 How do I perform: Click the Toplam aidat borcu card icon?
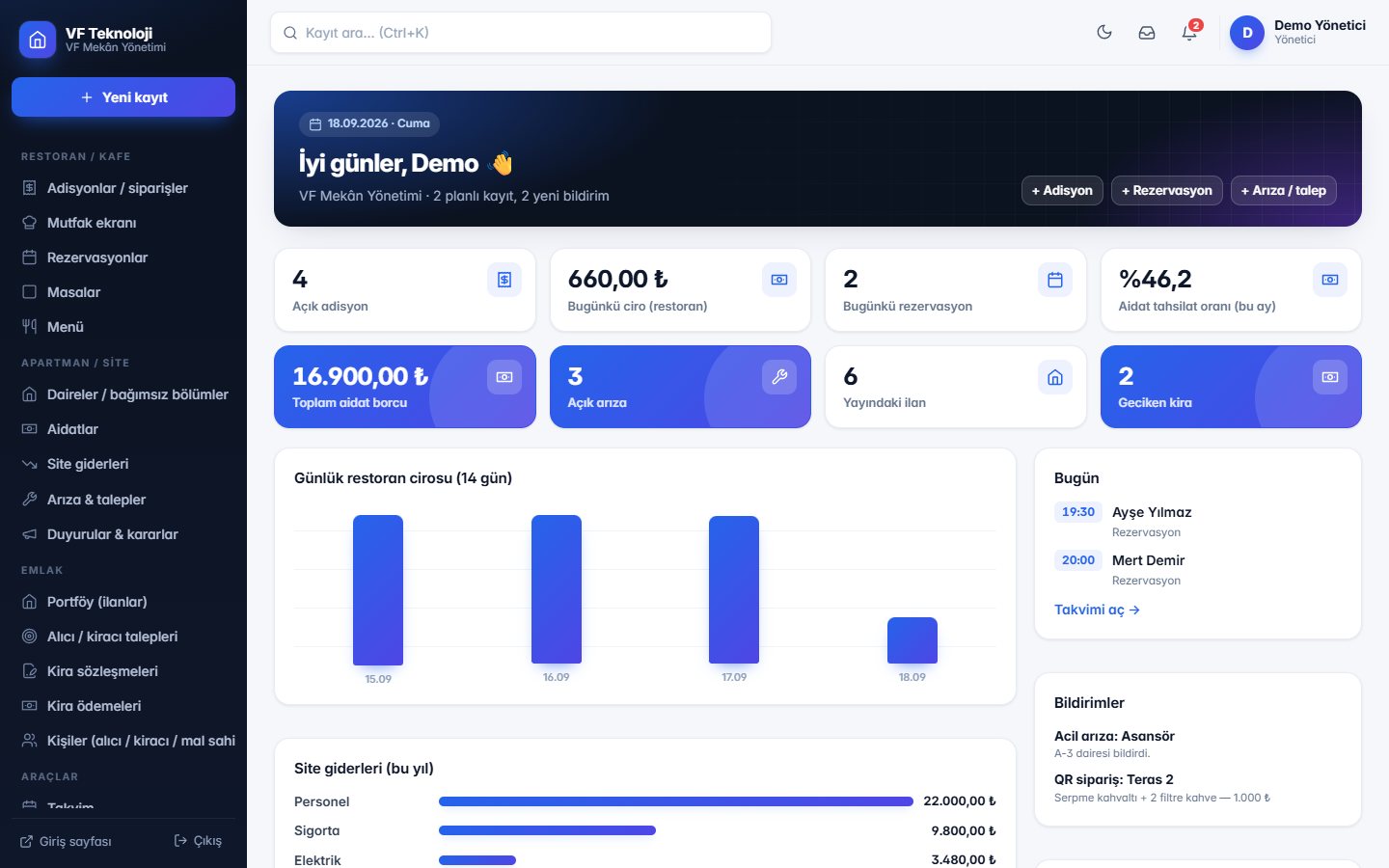[x=504, y=377]
